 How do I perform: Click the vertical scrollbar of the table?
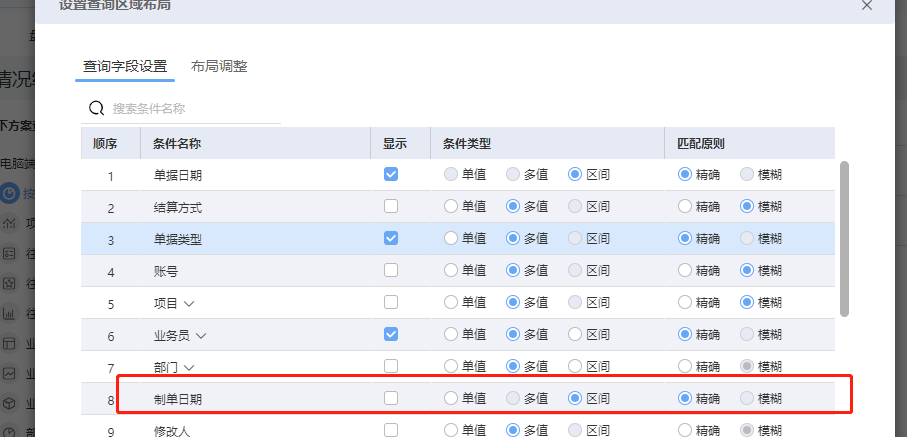(x=845, y=238)
